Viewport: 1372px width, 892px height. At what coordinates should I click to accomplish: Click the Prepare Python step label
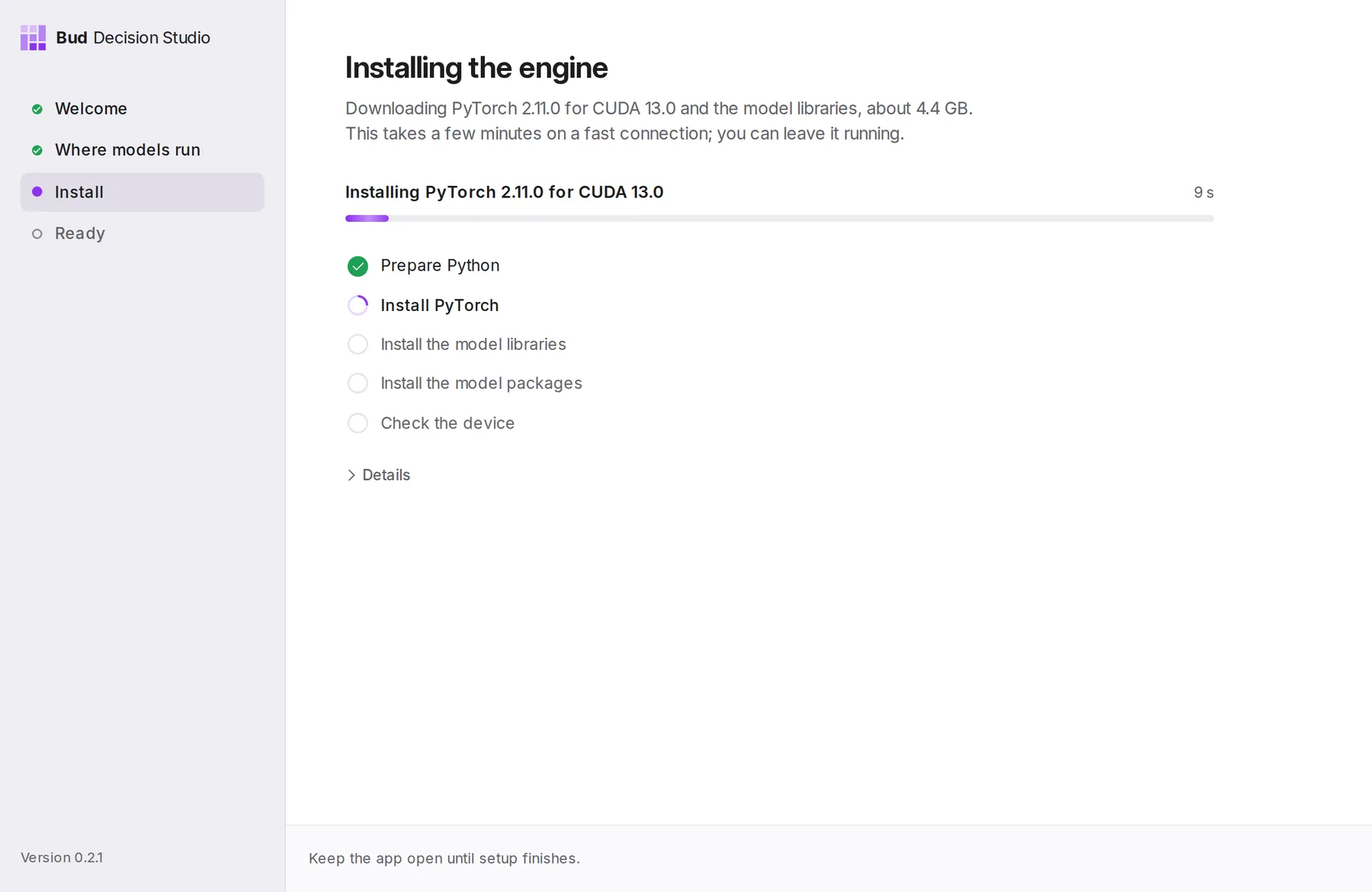(440, 265)
